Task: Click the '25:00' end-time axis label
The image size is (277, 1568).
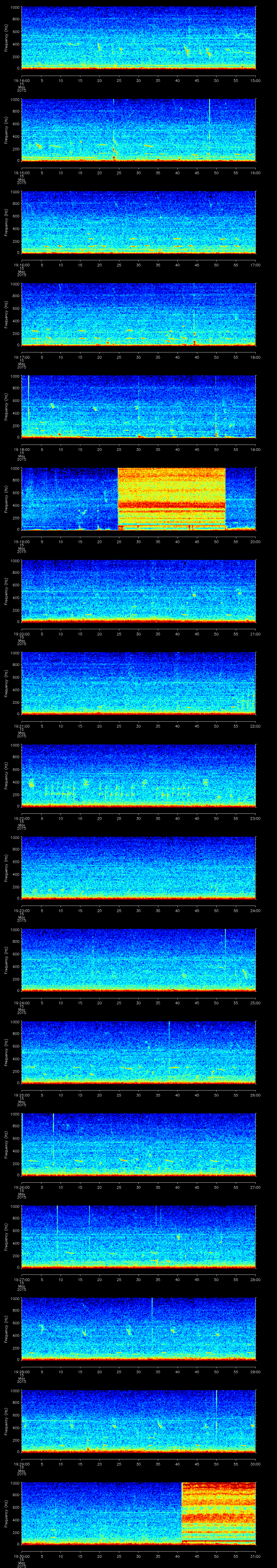Action: tap(255, 1003)
